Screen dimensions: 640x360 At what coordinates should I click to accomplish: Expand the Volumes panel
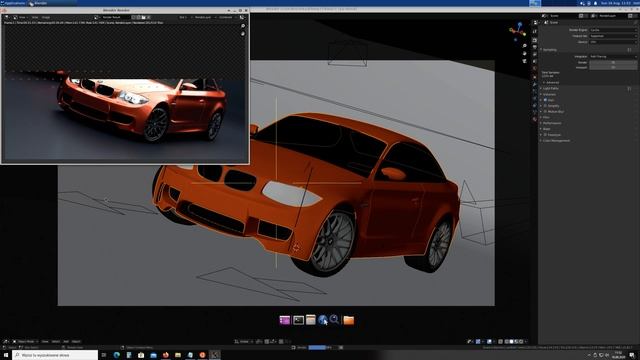click(x=548, y=94)
